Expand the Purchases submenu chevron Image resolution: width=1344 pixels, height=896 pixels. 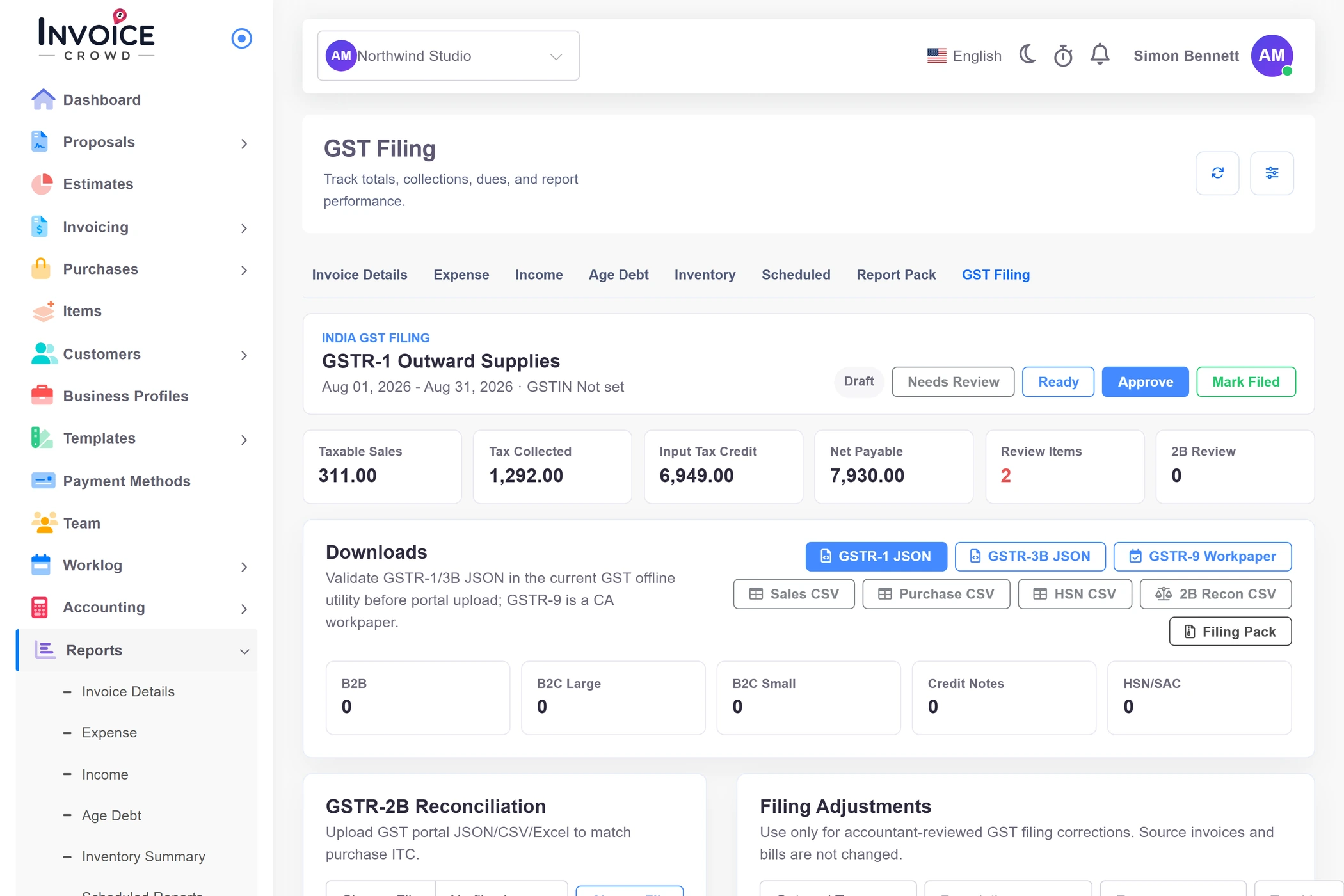pos(244,270)
